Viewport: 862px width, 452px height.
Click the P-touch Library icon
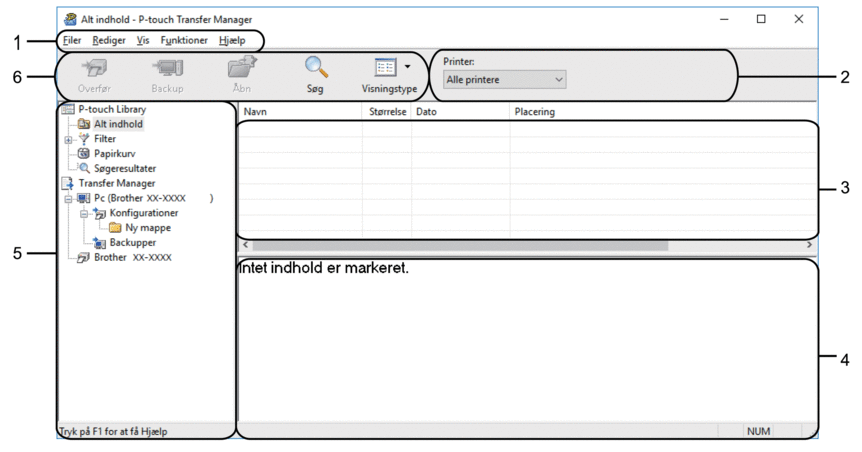click(68, 109)
